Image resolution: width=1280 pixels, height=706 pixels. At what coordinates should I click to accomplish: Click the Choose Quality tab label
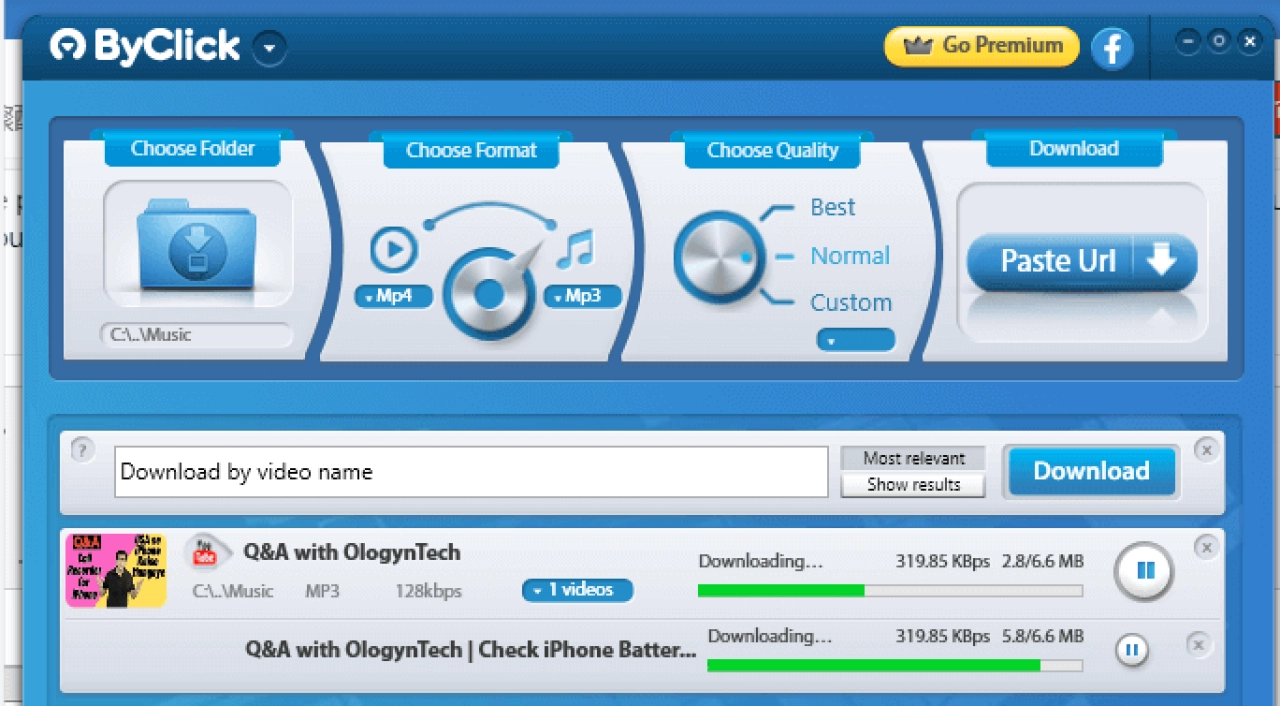point(772,150)
